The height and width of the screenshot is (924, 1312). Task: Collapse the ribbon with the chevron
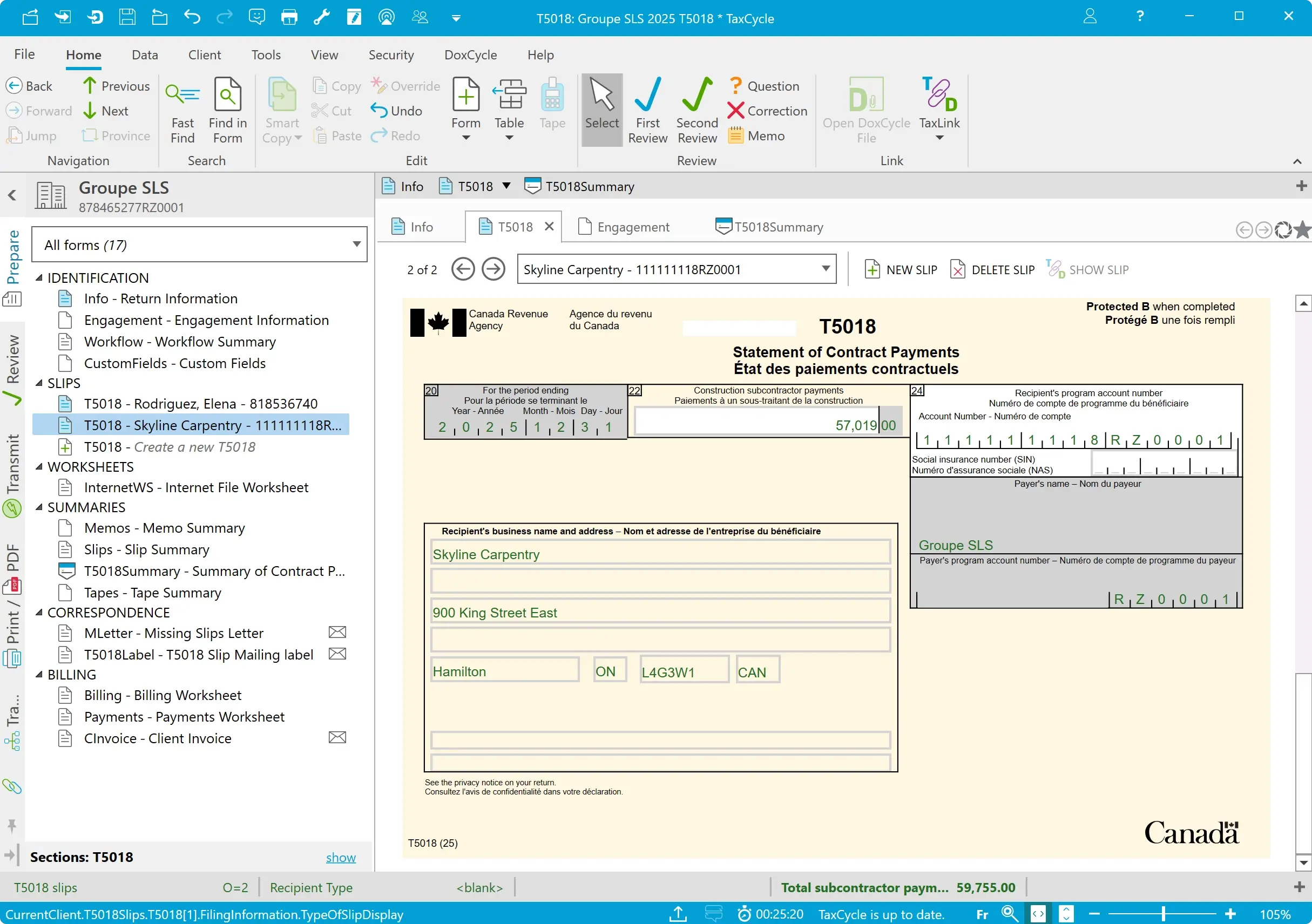[x=1297, y=161]
